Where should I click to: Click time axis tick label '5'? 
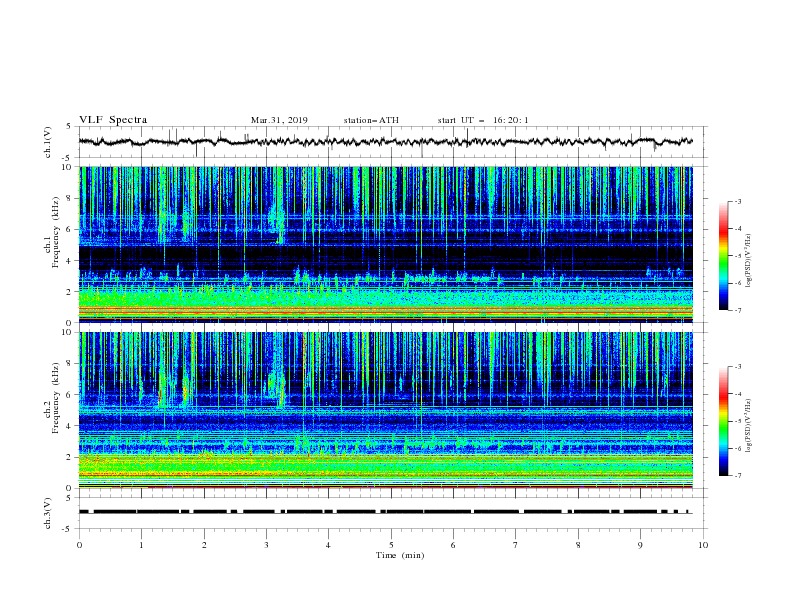point(391,545)
